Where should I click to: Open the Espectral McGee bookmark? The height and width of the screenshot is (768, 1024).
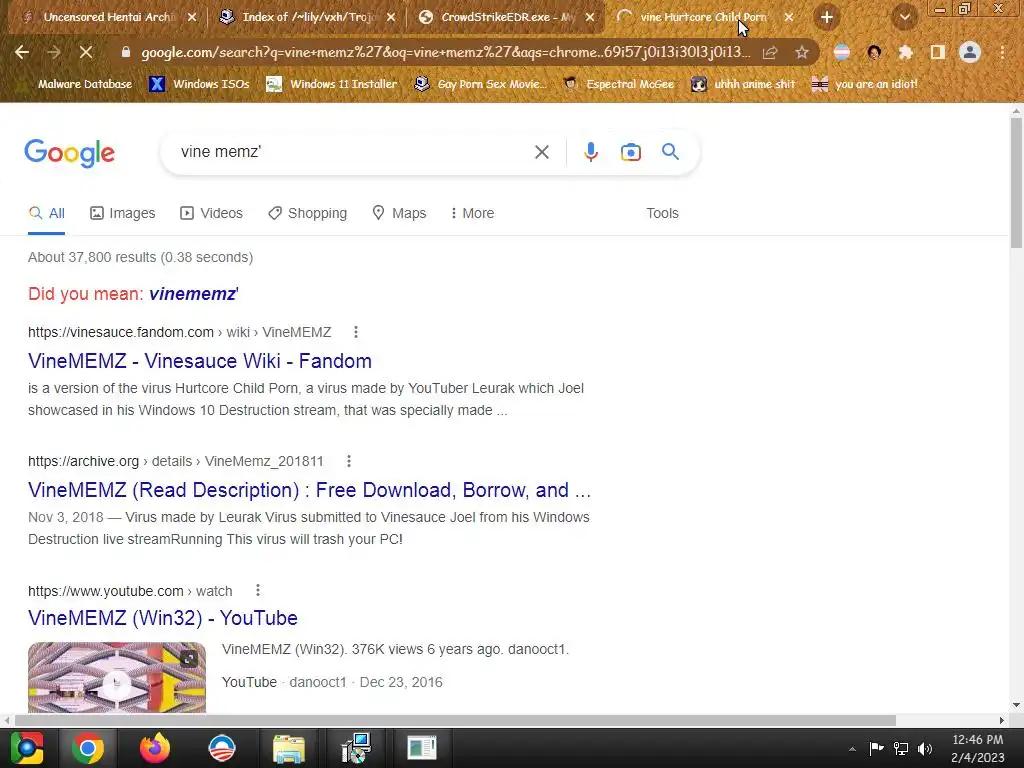618,84
